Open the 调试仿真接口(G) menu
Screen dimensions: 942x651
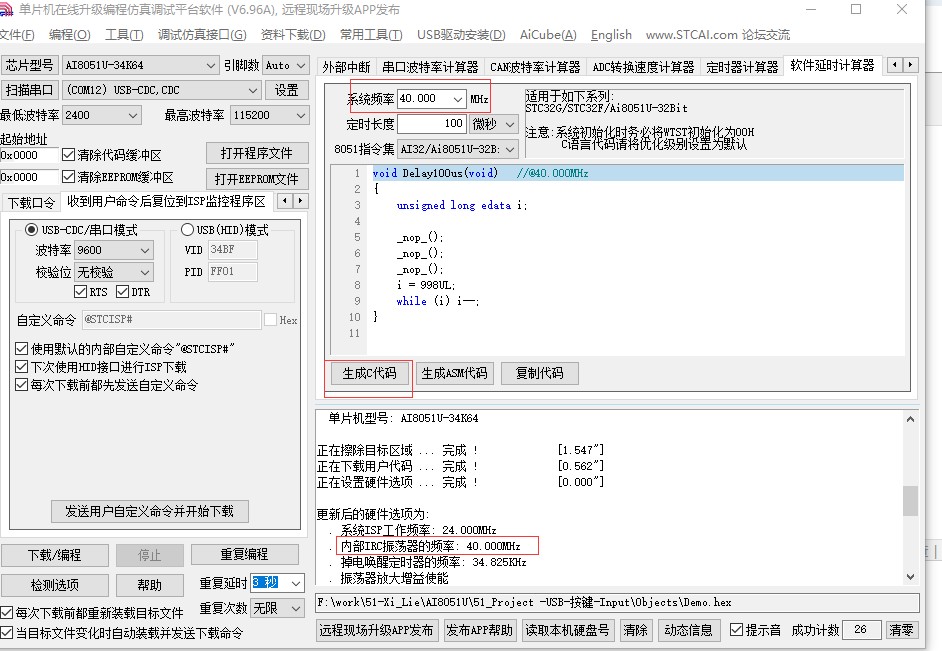(202, 35)
